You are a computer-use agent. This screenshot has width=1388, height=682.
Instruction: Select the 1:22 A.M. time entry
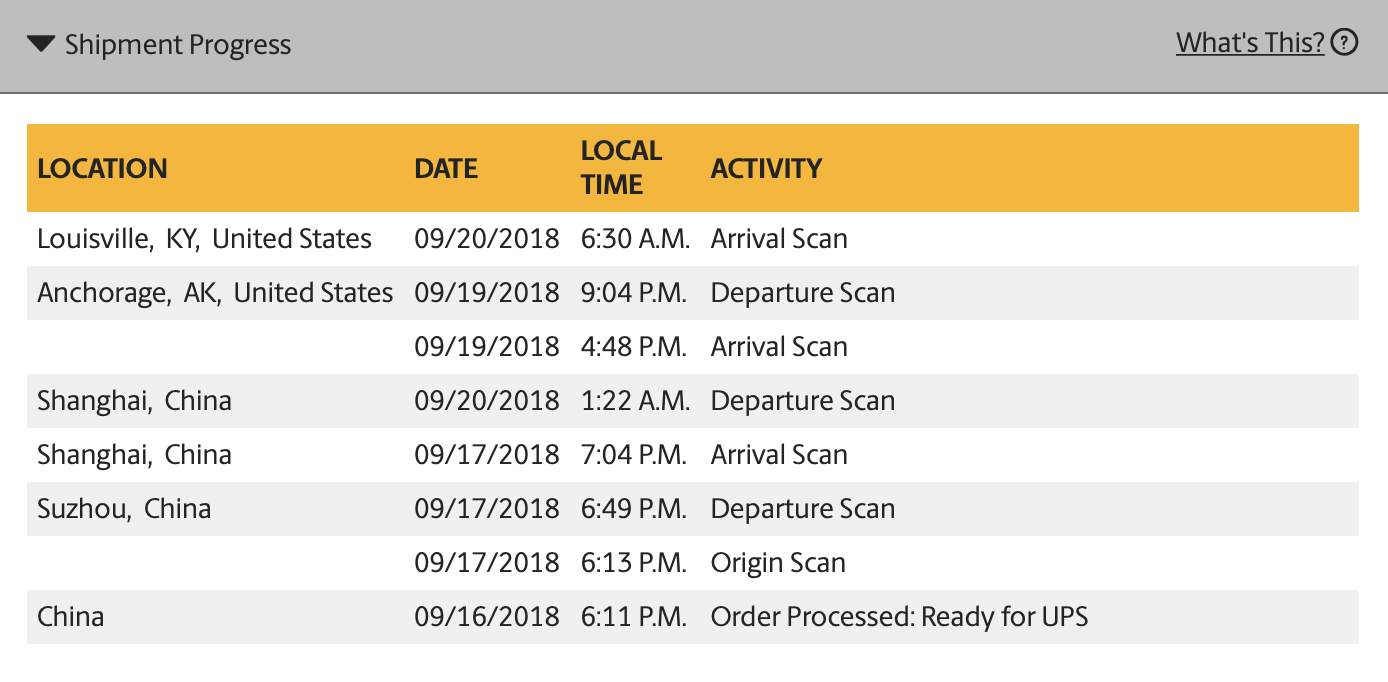coord(635,401)
